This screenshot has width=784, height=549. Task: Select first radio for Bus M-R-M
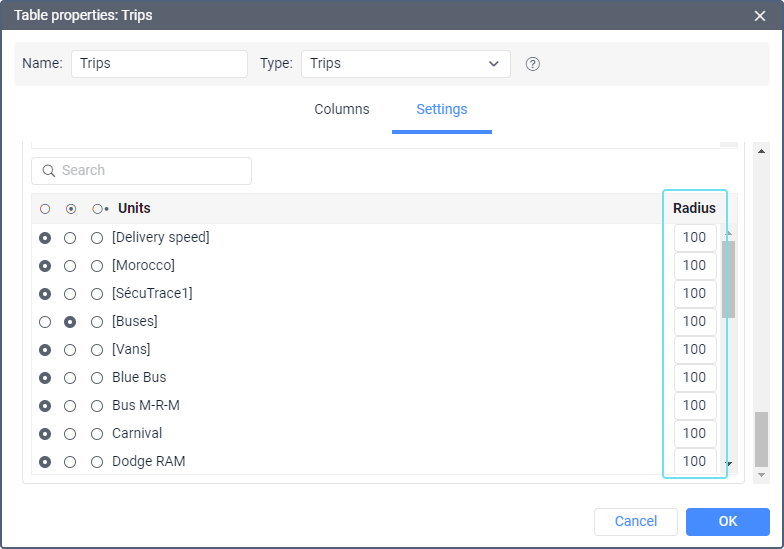pos(45,406)
